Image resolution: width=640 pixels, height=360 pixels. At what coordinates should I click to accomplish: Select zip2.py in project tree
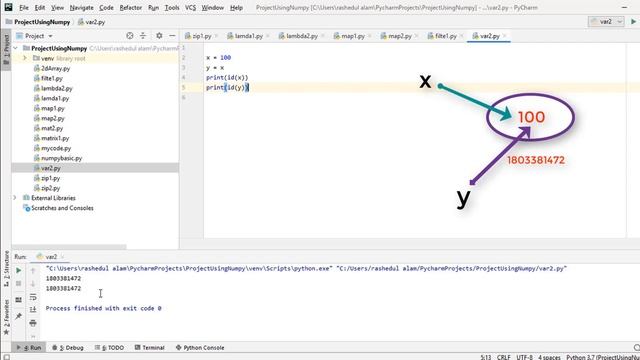click(51, 188)
